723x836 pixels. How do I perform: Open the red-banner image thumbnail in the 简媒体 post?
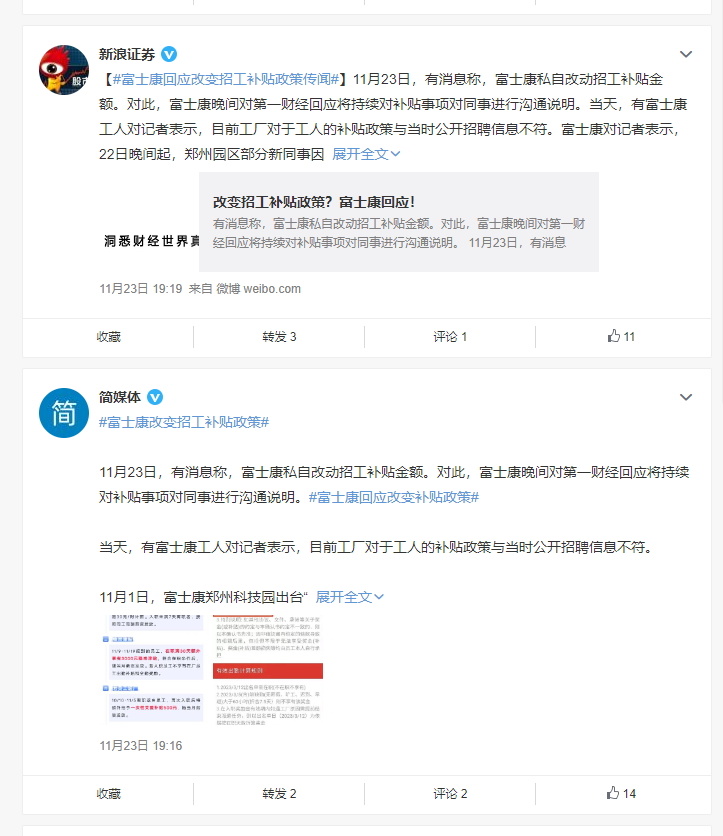(x=268, y=670)
